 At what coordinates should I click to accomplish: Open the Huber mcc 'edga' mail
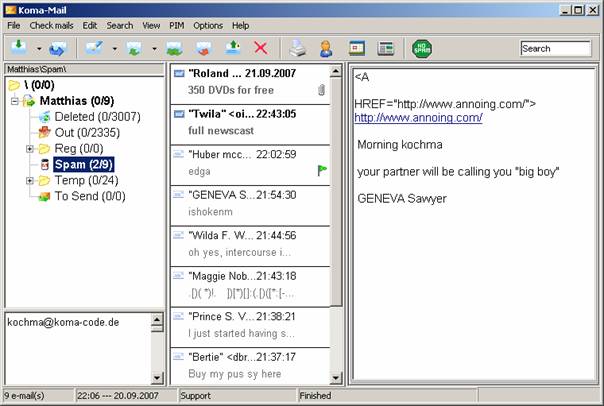250,165
